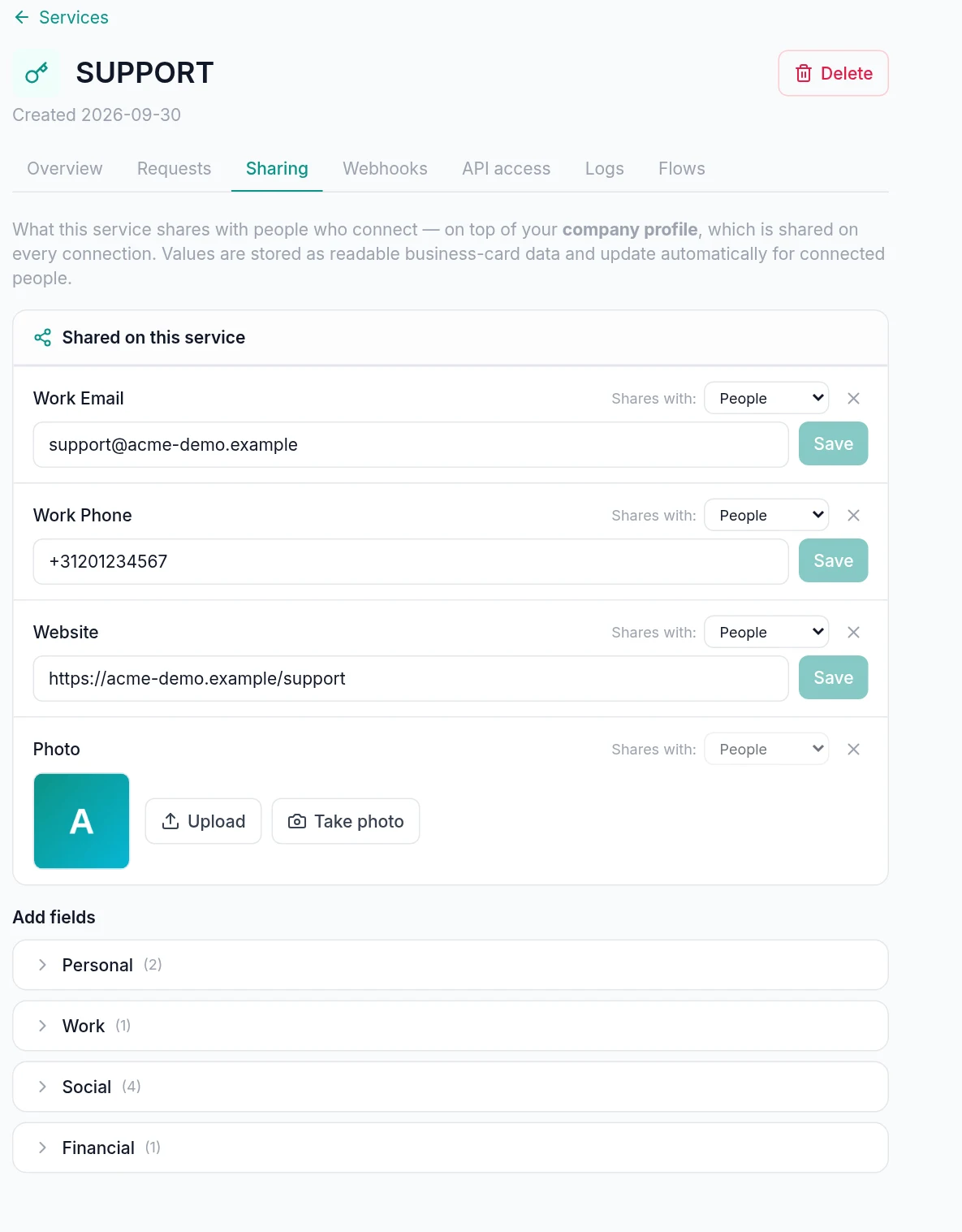This screenshot has height=1232, width=962.
Task: Open Work Email shares-with dropdown
Action: point(766,398)
